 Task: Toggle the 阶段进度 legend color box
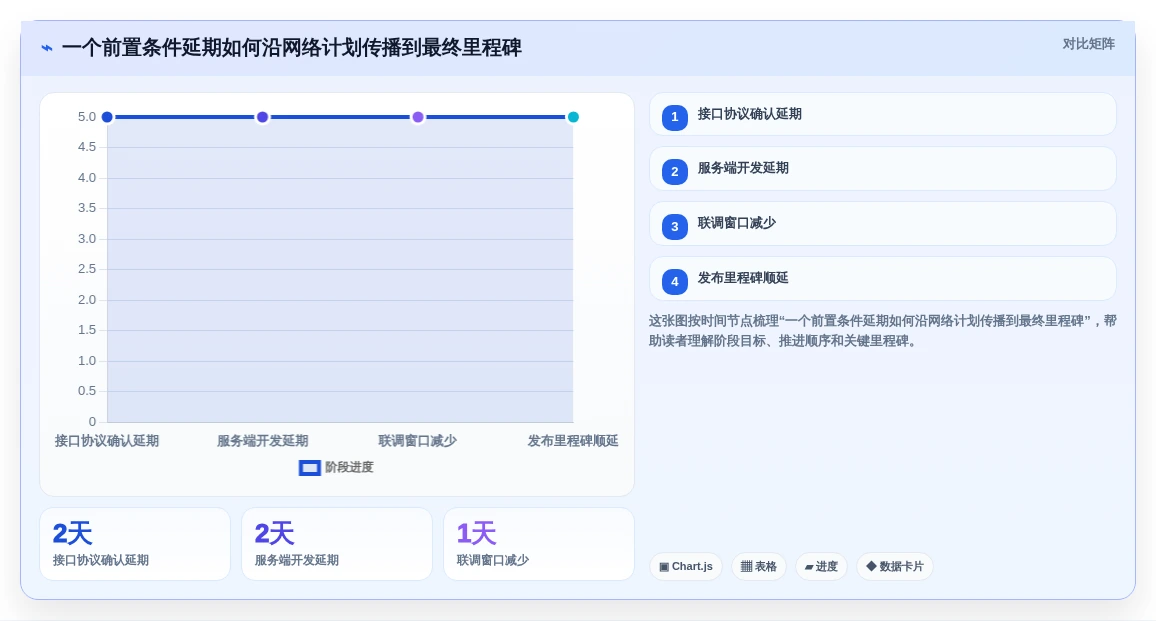tap(310, 468)
